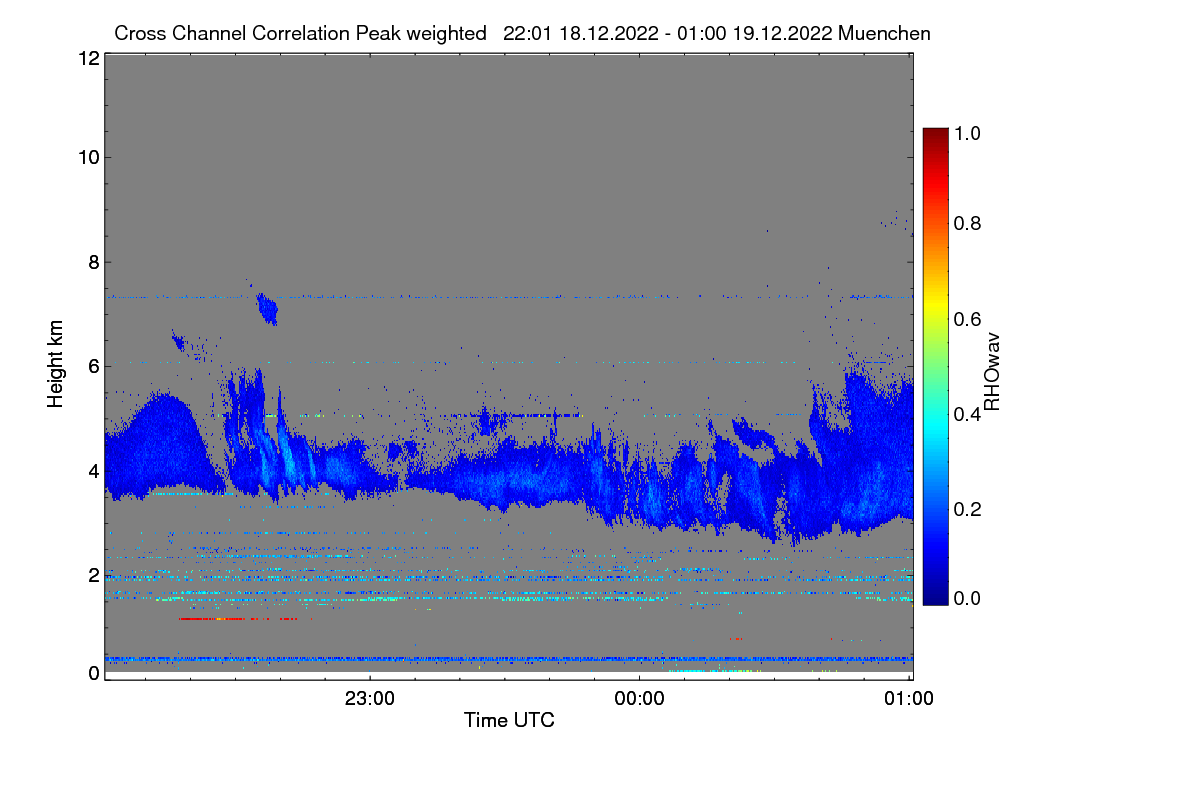Click the blue dome-shaped cloud at plot's left edge

coord(160,446)
